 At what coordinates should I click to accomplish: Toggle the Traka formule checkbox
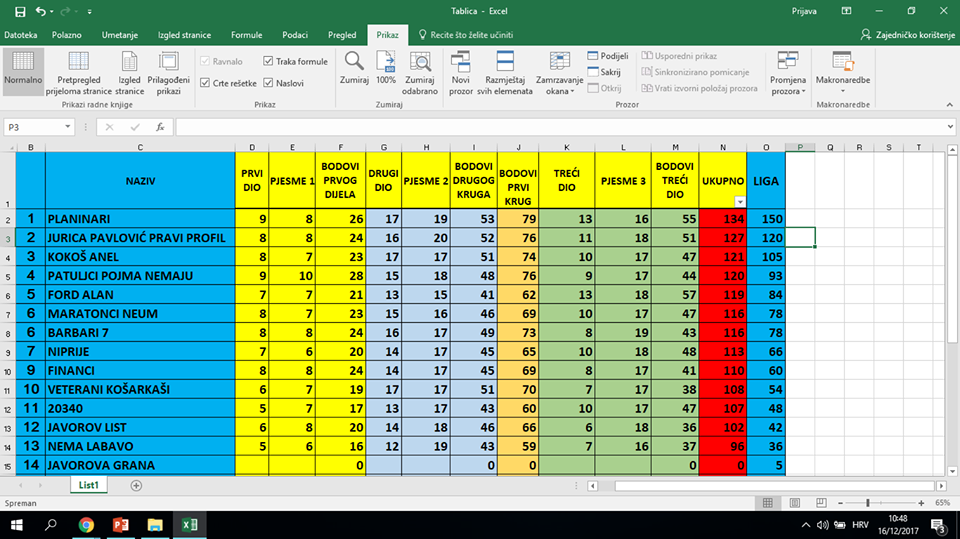(x=268, y=62)
